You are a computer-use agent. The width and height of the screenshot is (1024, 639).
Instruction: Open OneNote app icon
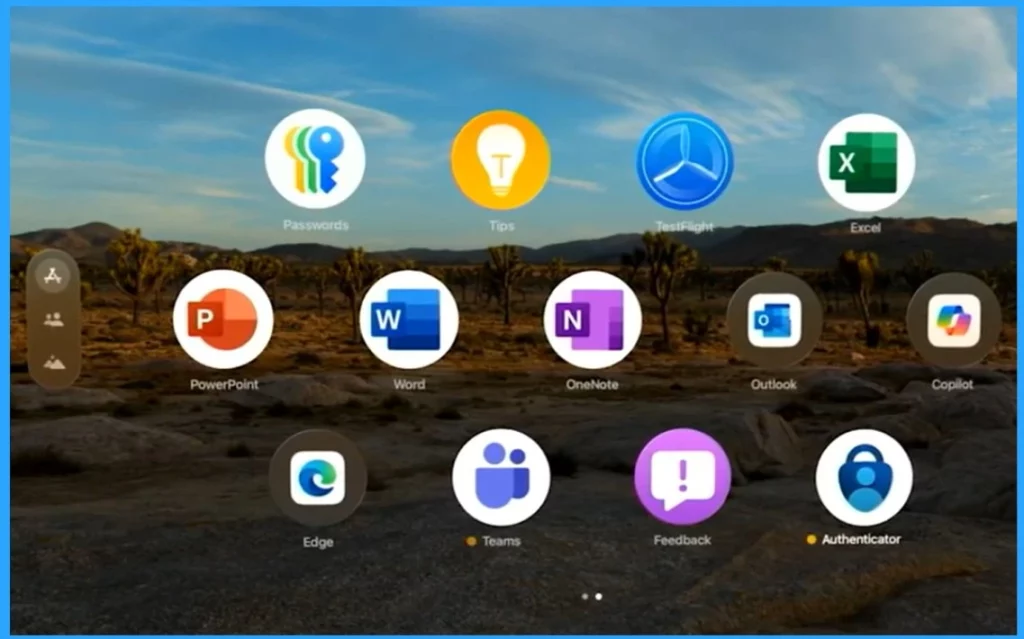point(592,320)
